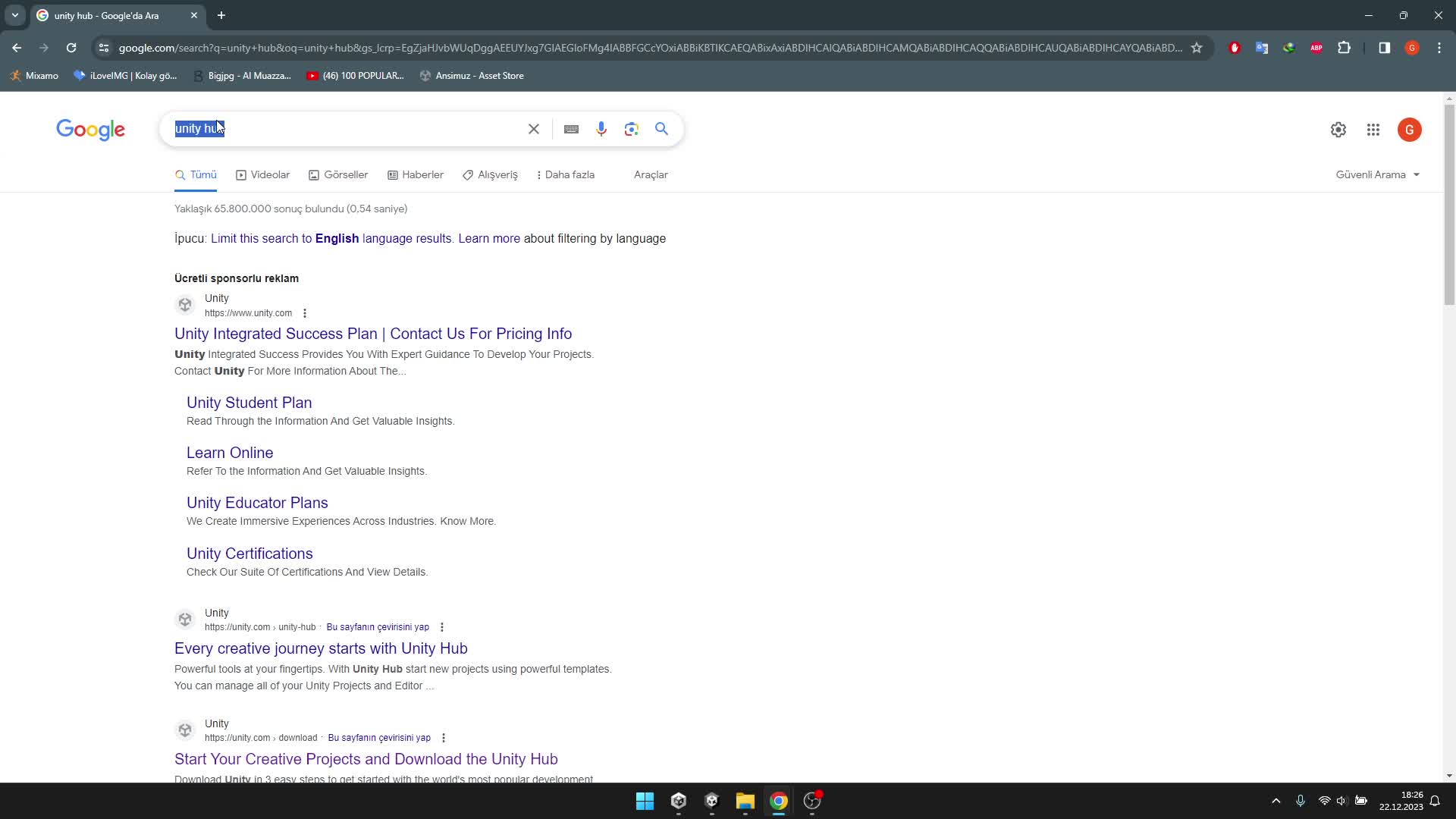Open tab search dropdown arrow
This screenshot has width=1456, height=819.
(14, 15)
